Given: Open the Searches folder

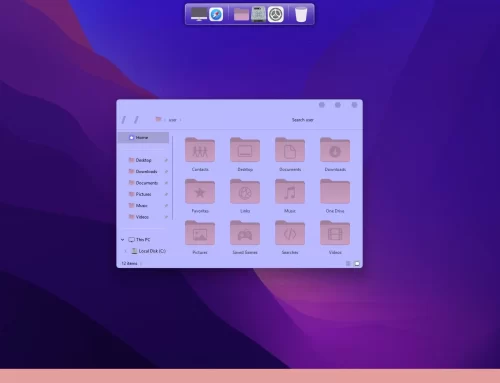Looking at the screenshot, I should 290,237.
